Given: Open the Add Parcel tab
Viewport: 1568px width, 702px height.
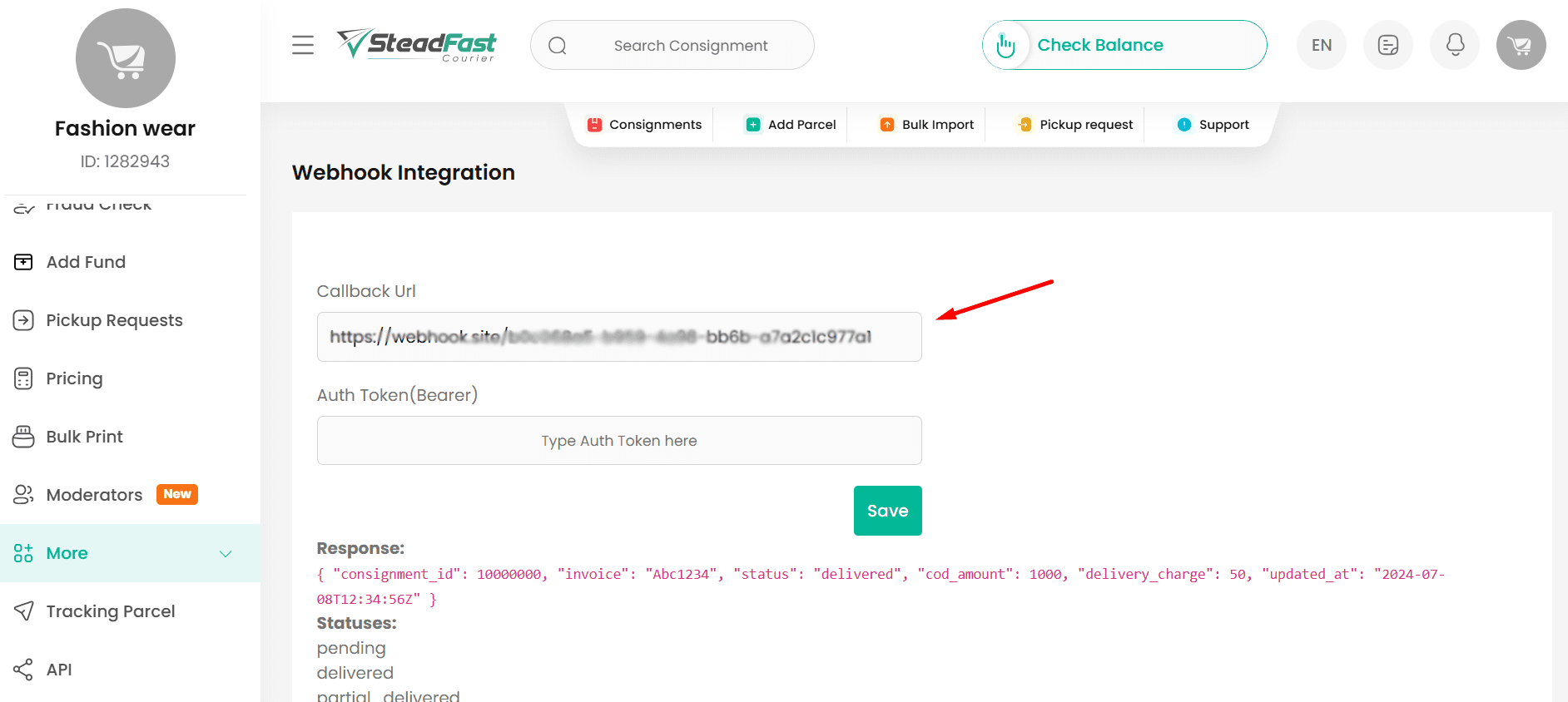Looking at the screenshot, I should [791, 125].
